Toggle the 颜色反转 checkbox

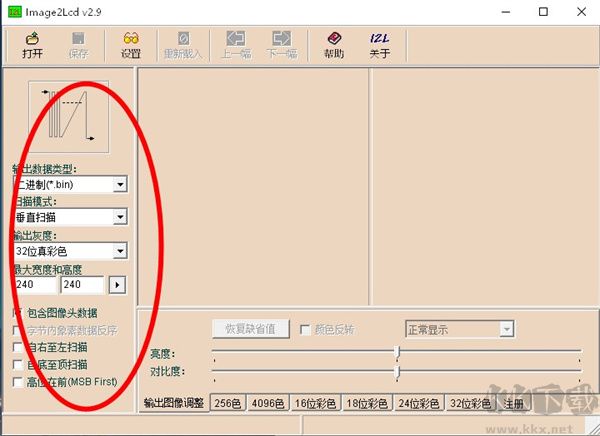[305, 330]
